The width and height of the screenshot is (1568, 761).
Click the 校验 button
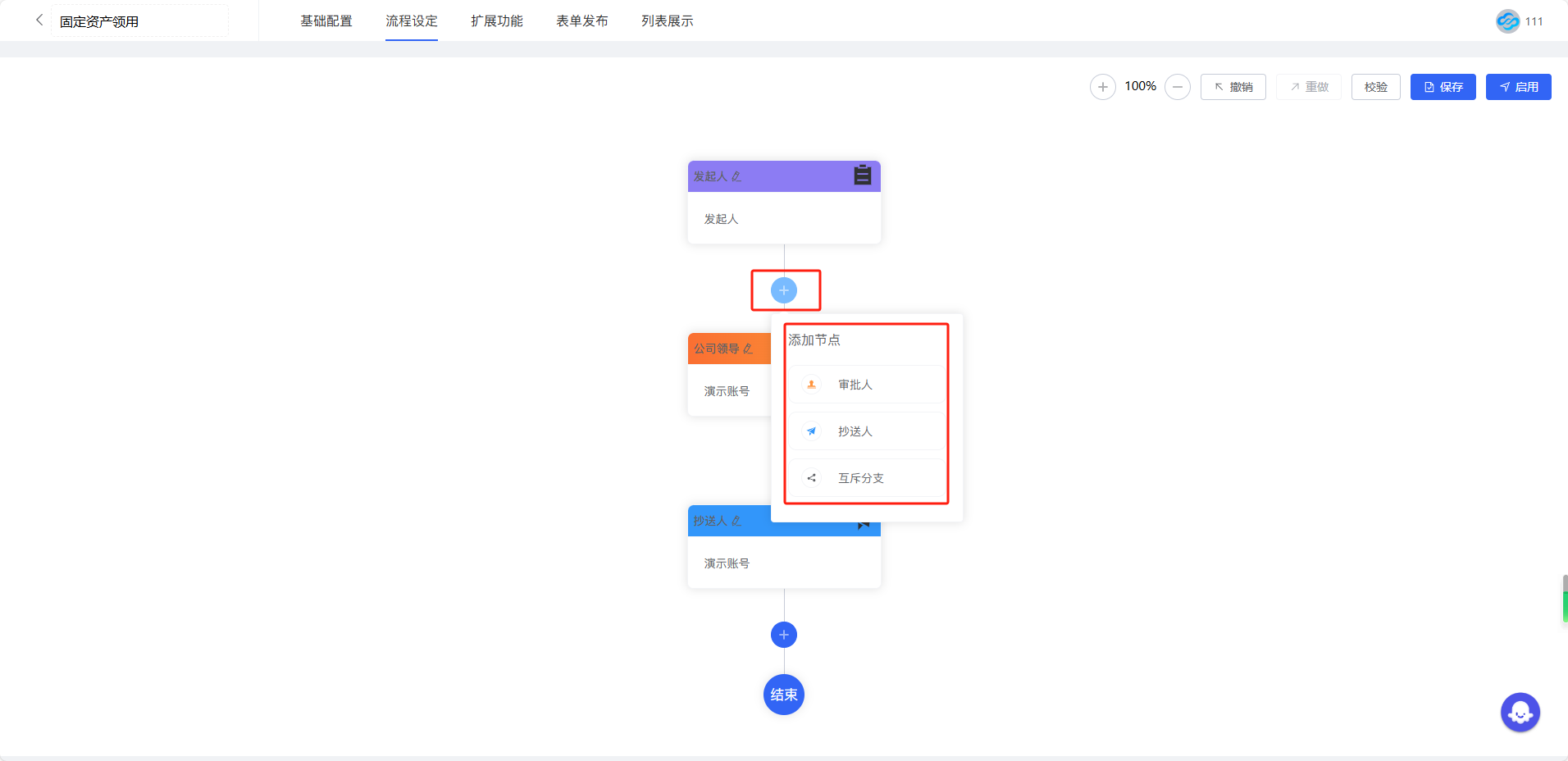click(1375, 87)
